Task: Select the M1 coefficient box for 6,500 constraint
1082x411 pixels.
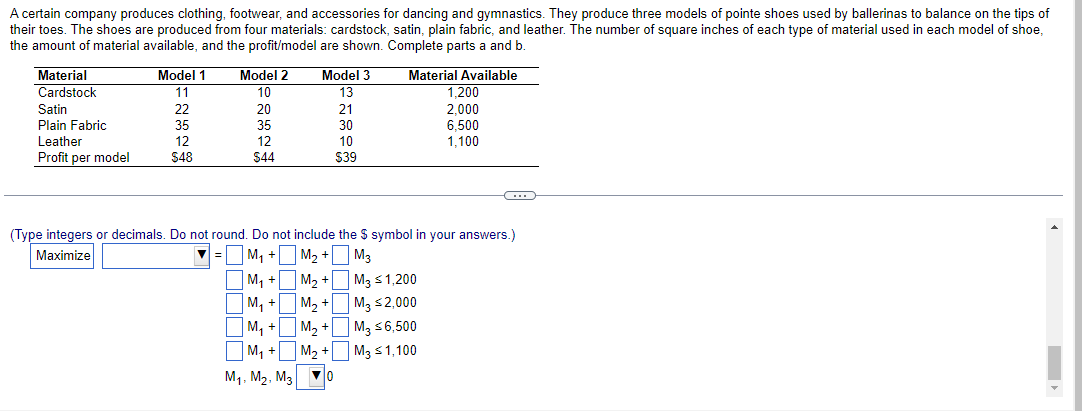Action: 235,326
